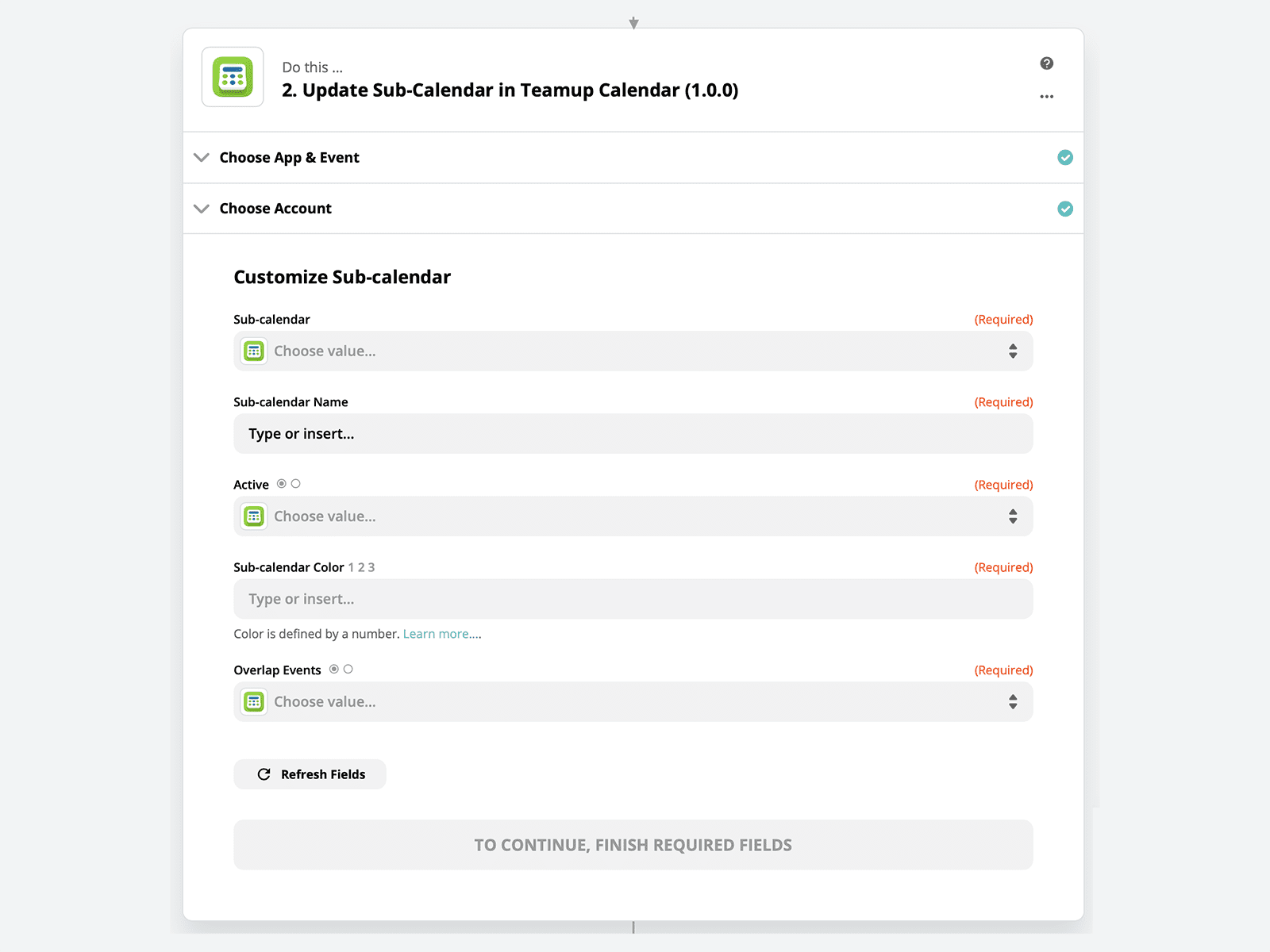Open the Learn more link
Screen dimensions: 1270x952
[x=436, y=634]
